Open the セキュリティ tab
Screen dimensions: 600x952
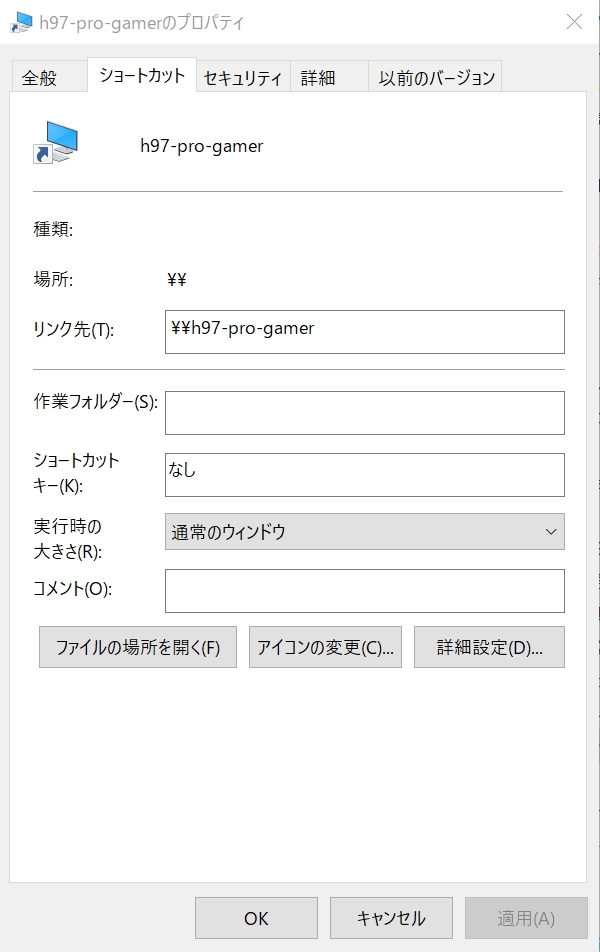[243, 78]
